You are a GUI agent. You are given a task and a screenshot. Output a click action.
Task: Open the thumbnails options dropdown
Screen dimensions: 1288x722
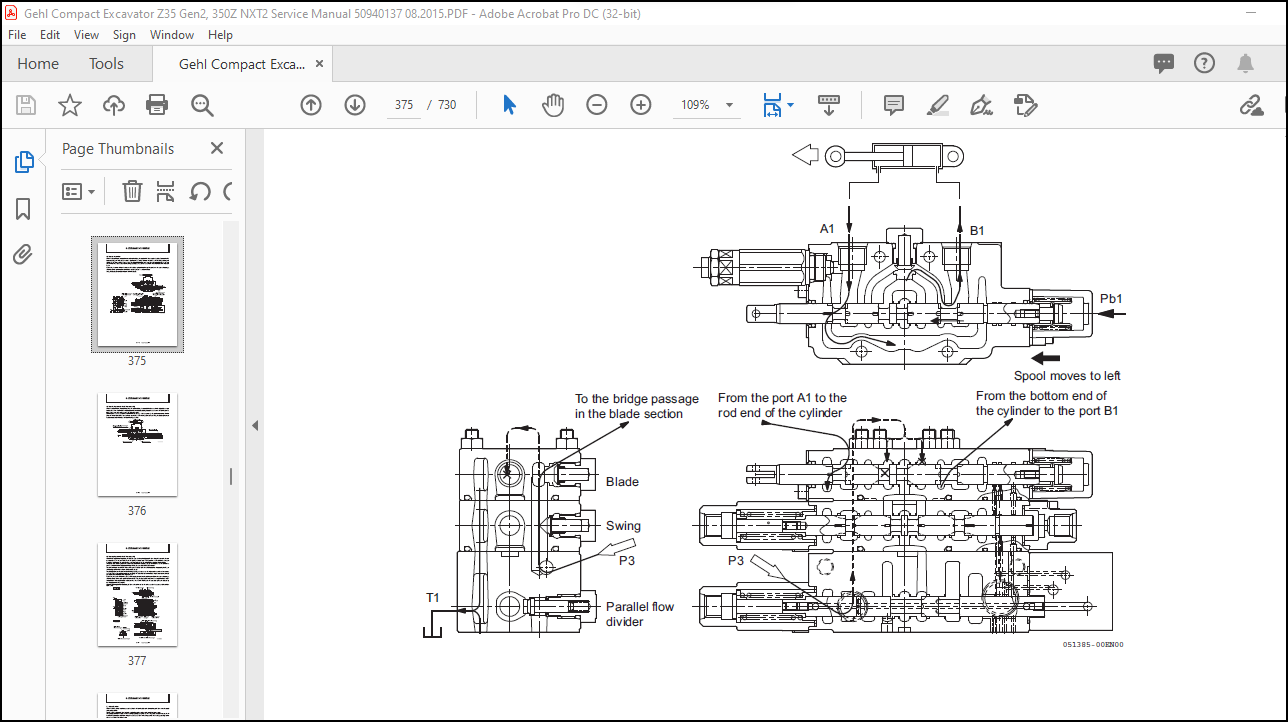(79, 191)
